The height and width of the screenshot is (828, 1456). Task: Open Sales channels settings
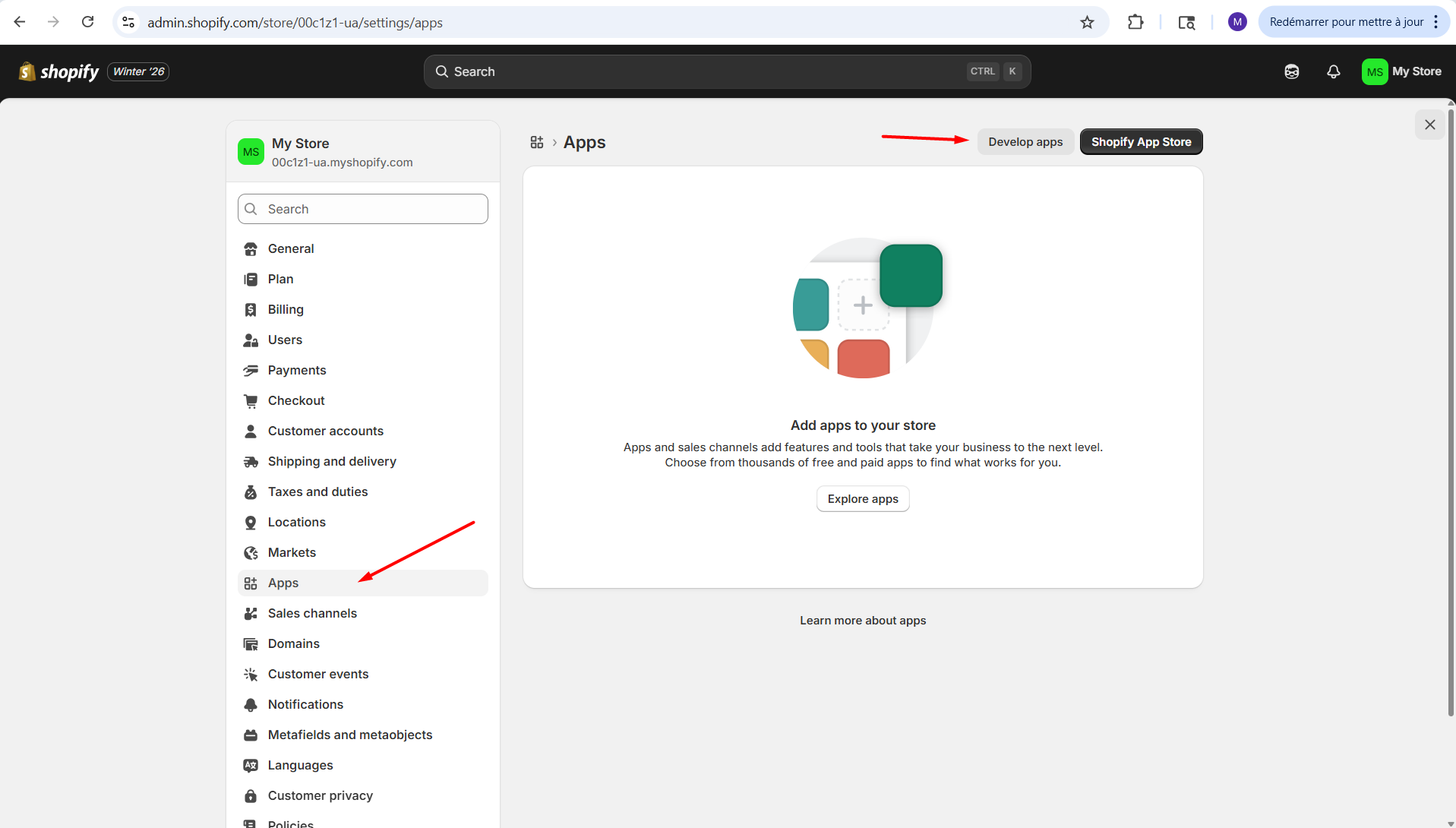312,613
